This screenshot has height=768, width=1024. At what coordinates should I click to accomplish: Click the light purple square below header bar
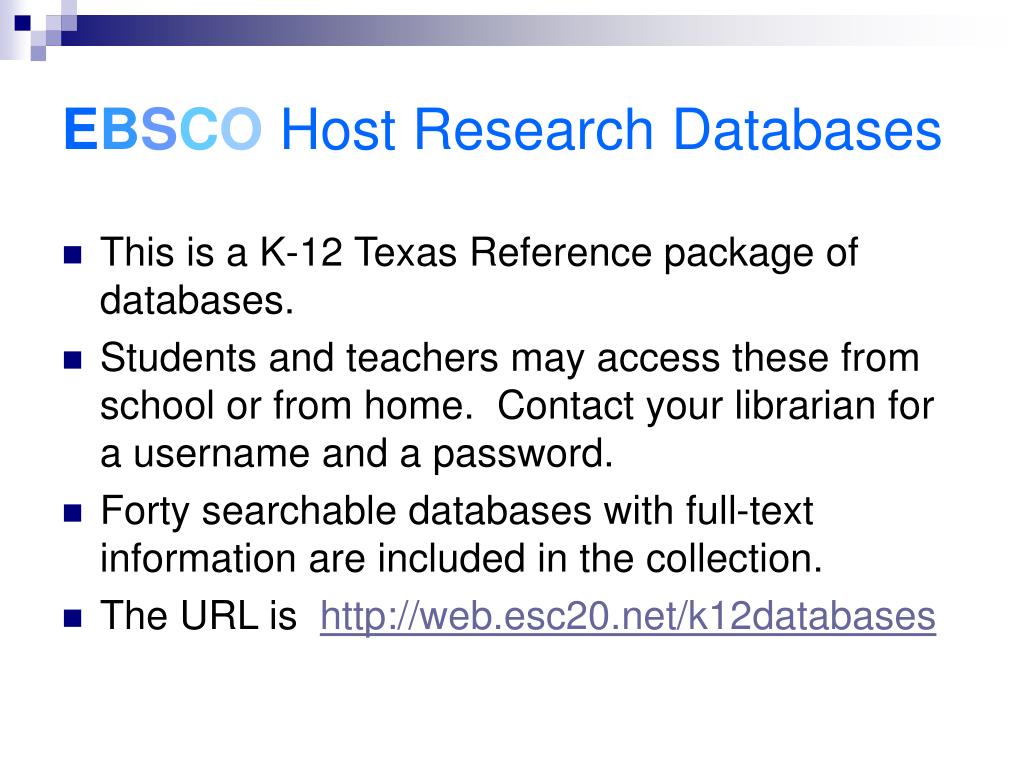(39, 53)
